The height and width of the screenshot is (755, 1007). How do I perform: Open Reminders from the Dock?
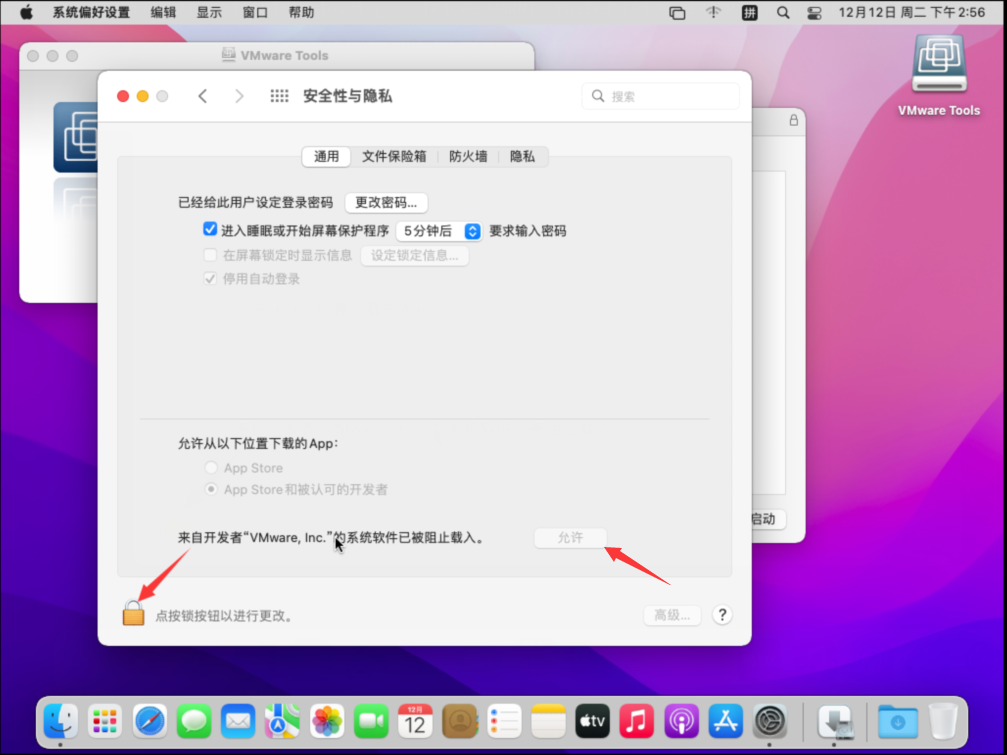(x=504, y=721)
